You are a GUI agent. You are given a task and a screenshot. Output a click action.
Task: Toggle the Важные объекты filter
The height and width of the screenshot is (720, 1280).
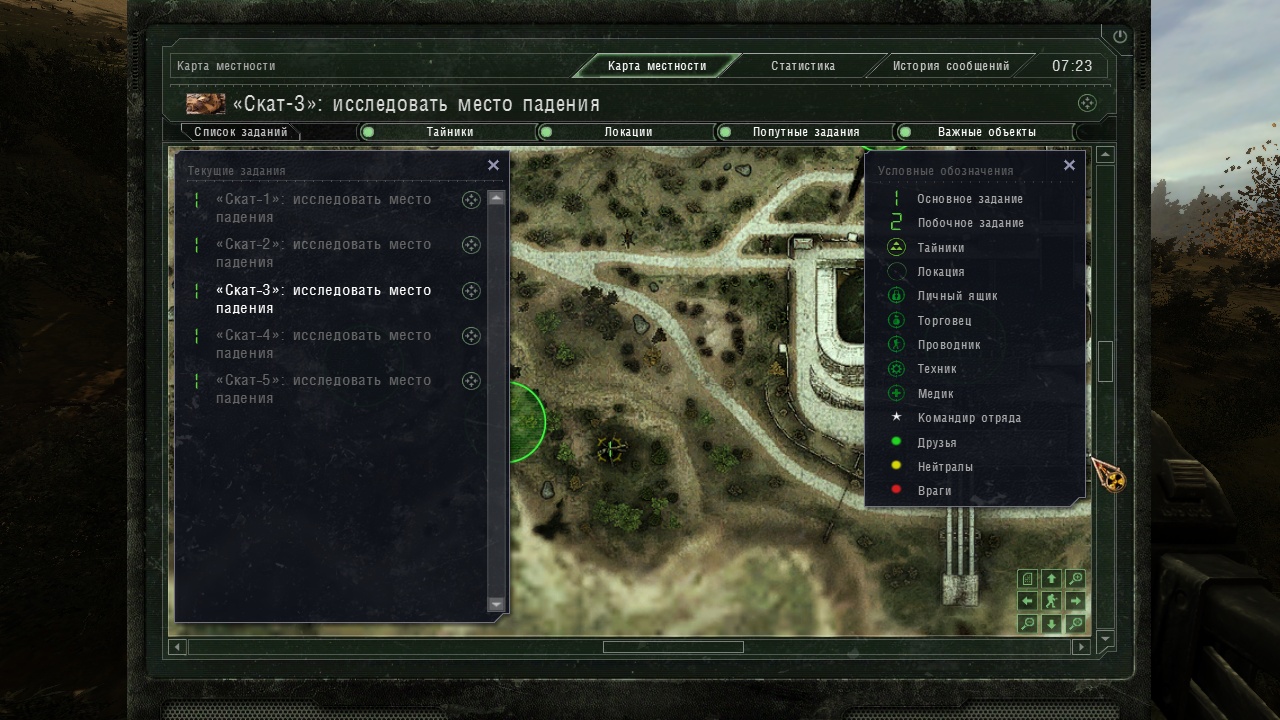pyautogui.click(x=984, y=132)
